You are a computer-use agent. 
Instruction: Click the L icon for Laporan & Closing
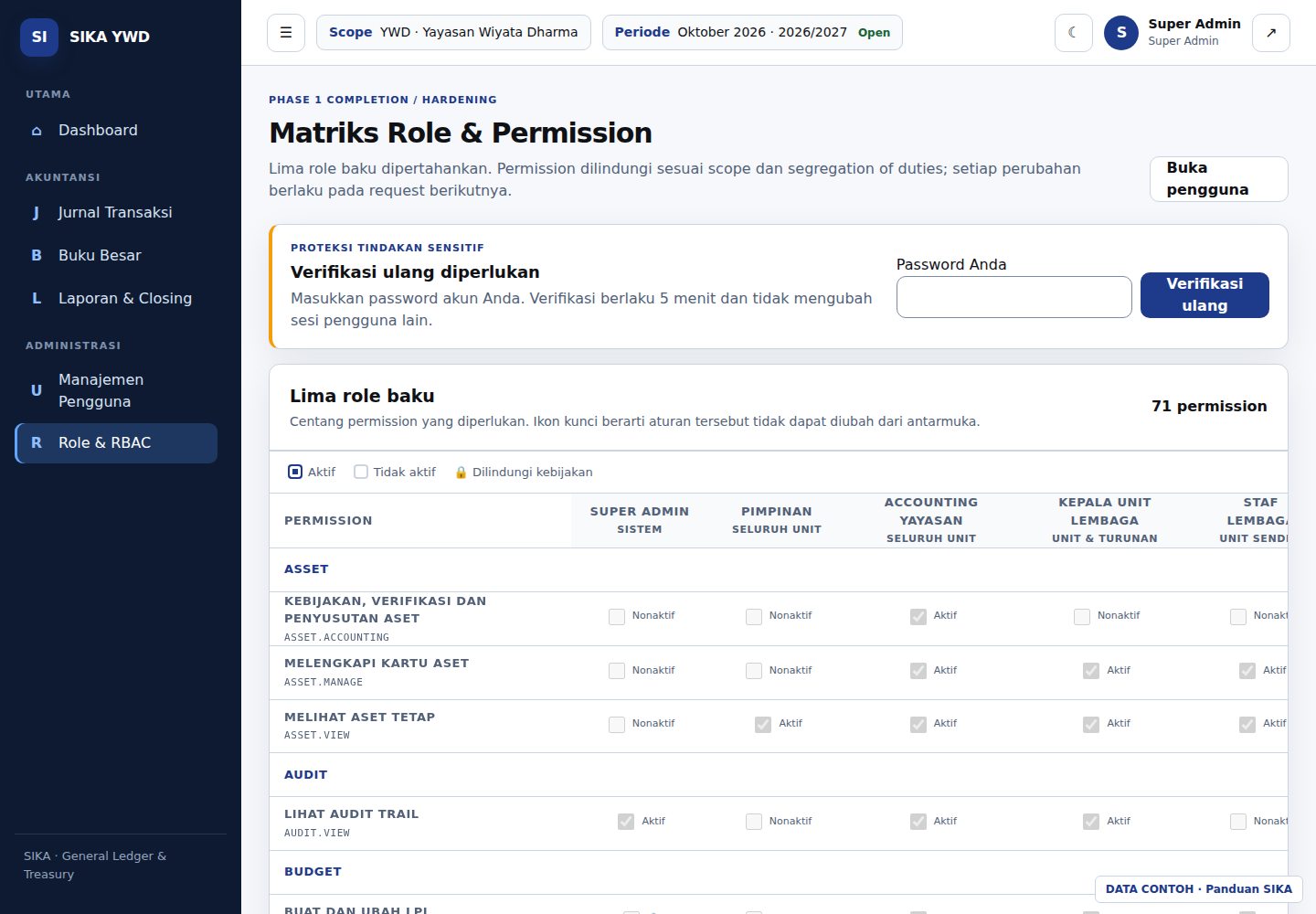pos(37,299)
